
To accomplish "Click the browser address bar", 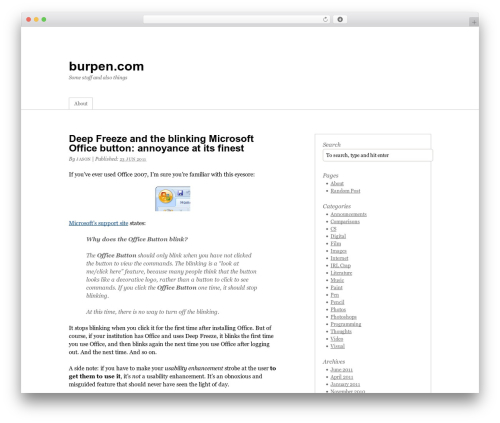I will pyautogui.click(x=236, y=19).
